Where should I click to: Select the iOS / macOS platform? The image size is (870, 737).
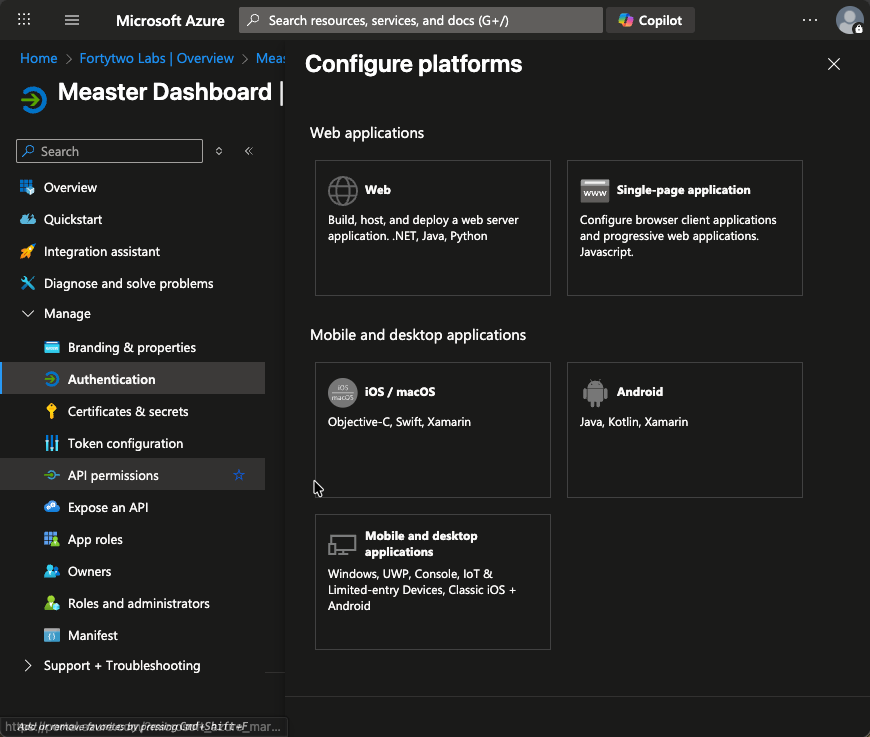(432, 430)
